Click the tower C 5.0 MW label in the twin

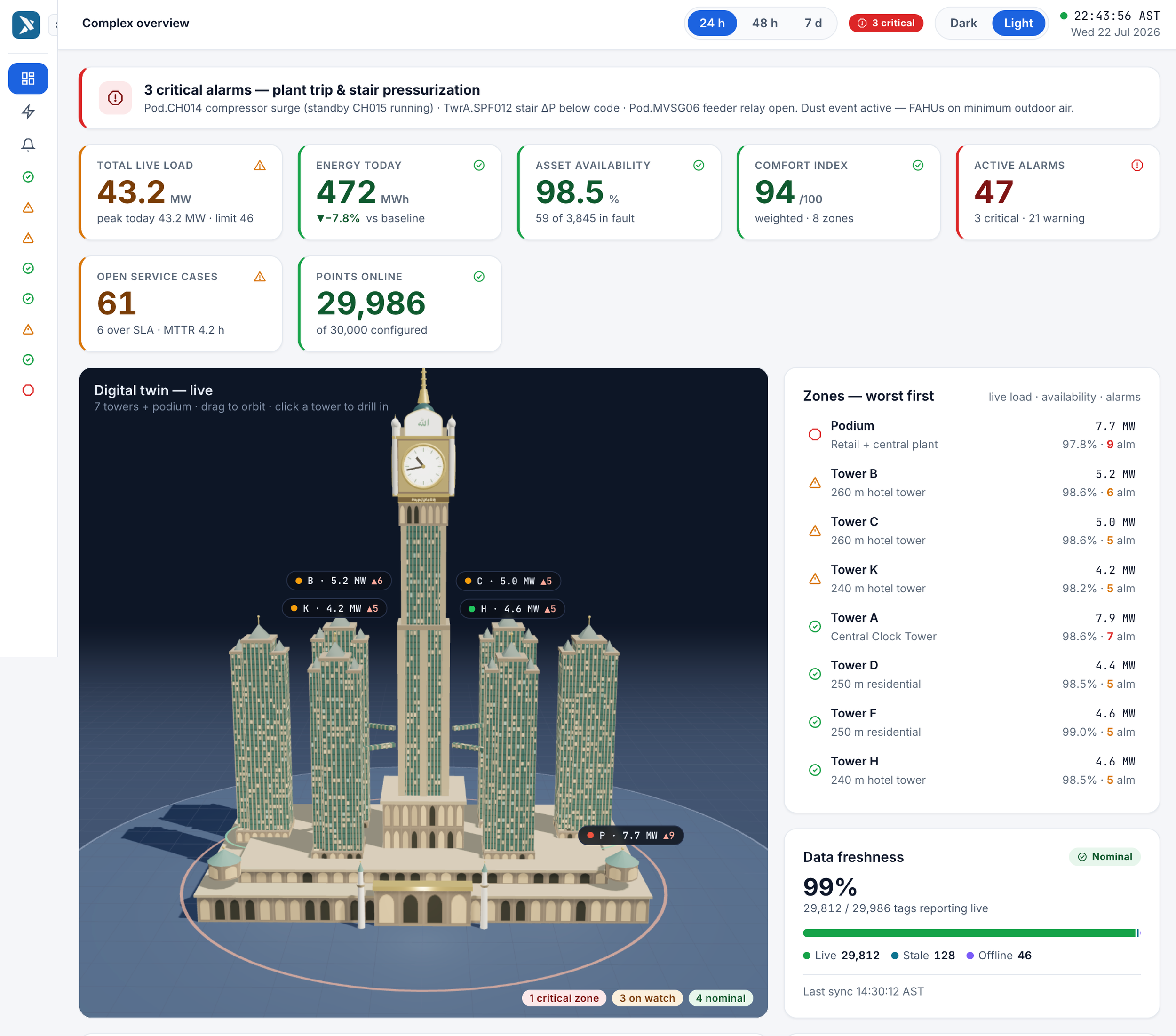508,582
